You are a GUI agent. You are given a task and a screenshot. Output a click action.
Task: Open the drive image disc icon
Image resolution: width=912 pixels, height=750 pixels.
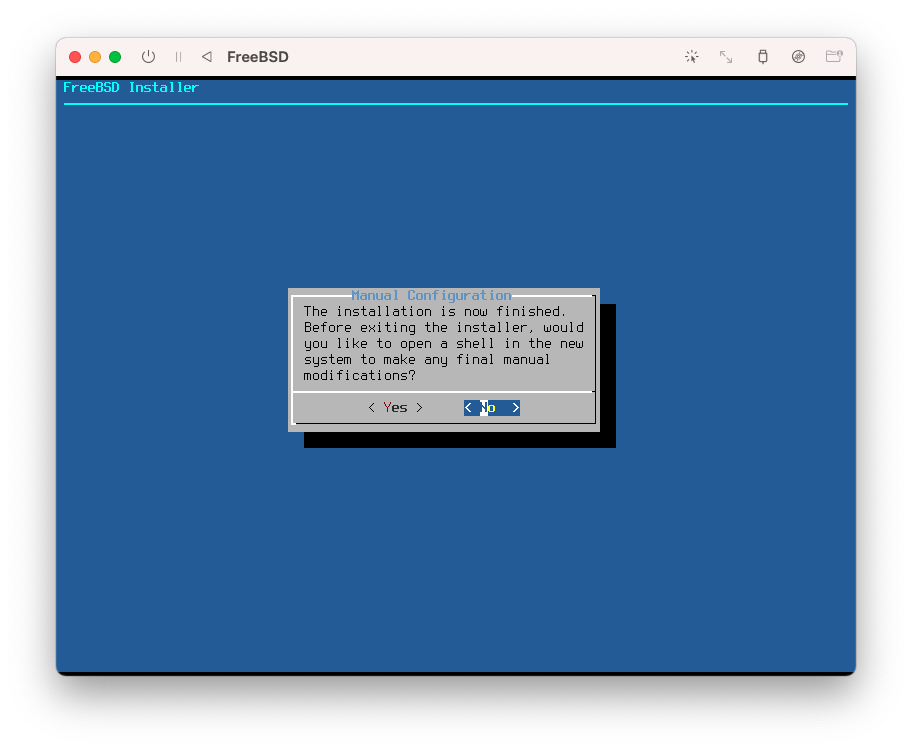coord(798,56)
